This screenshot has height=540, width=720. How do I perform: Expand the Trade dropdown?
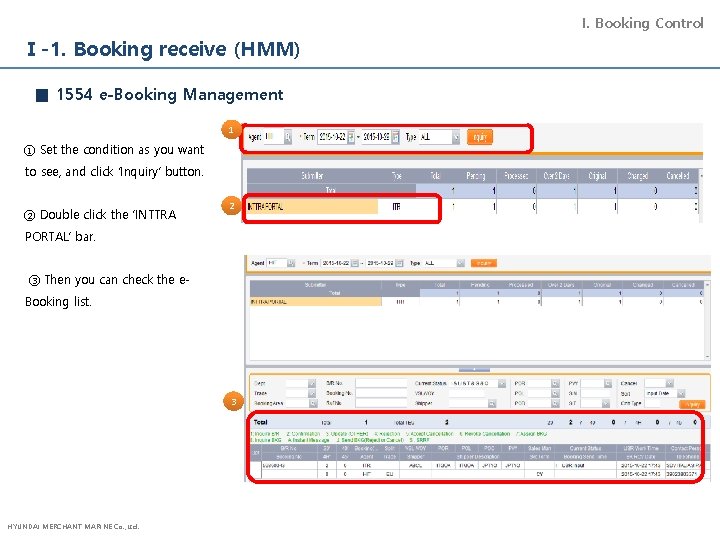[312, 393]
